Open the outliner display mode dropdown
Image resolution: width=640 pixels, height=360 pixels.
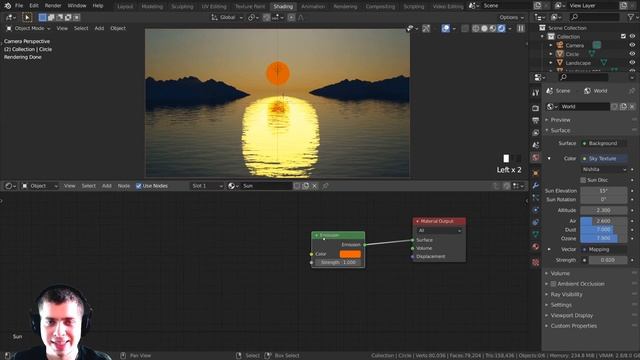click(x=540, y=17)
